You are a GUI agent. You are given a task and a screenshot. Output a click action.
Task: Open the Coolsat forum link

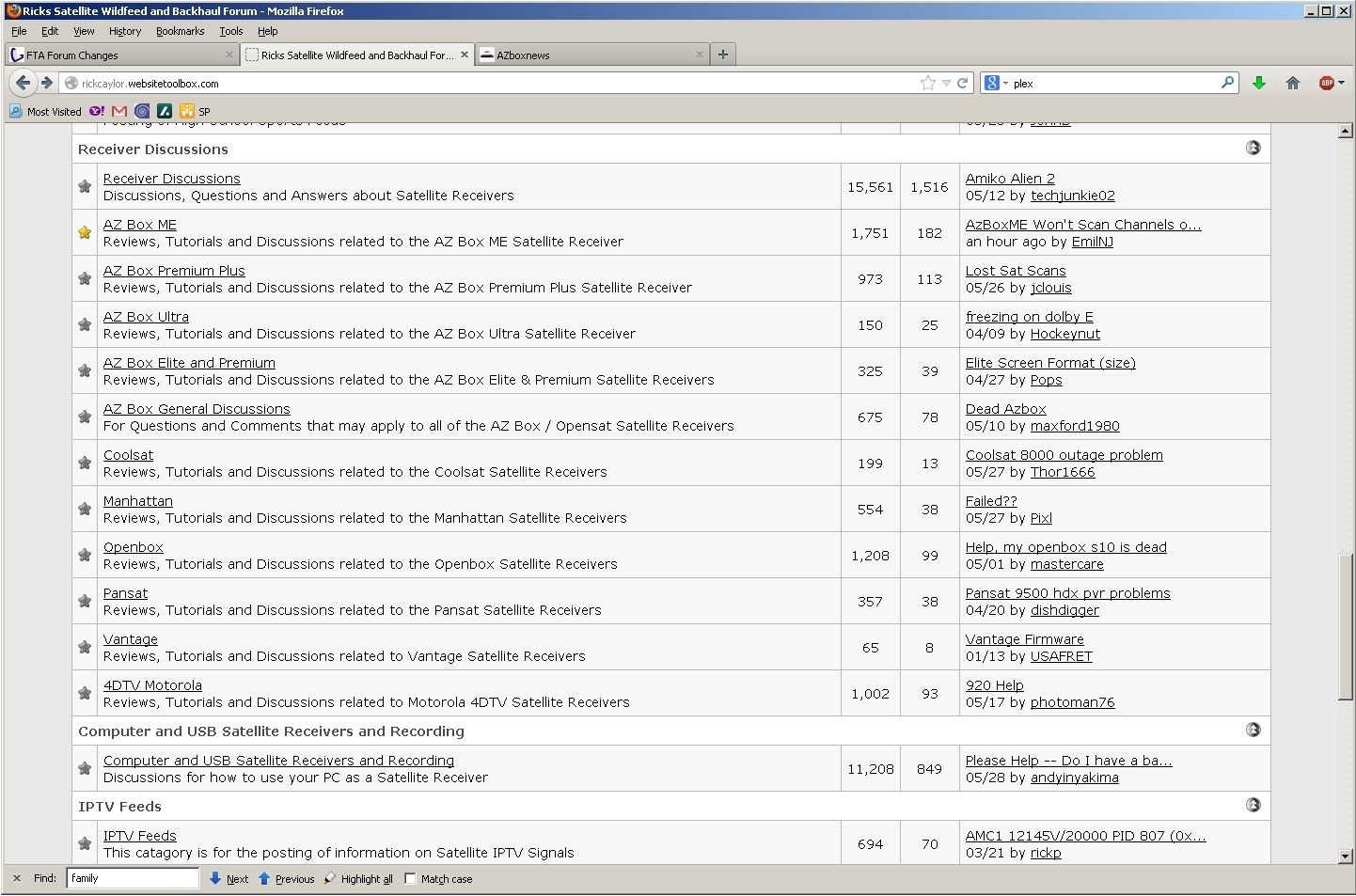coord(128,455)
